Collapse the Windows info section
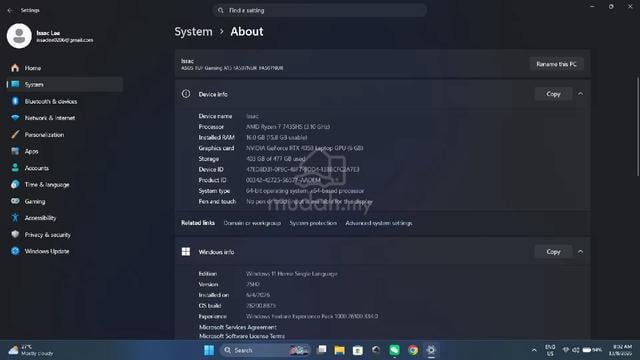This screenshot has height=360, width=640. pyautogui.click(x=580, y=252)
